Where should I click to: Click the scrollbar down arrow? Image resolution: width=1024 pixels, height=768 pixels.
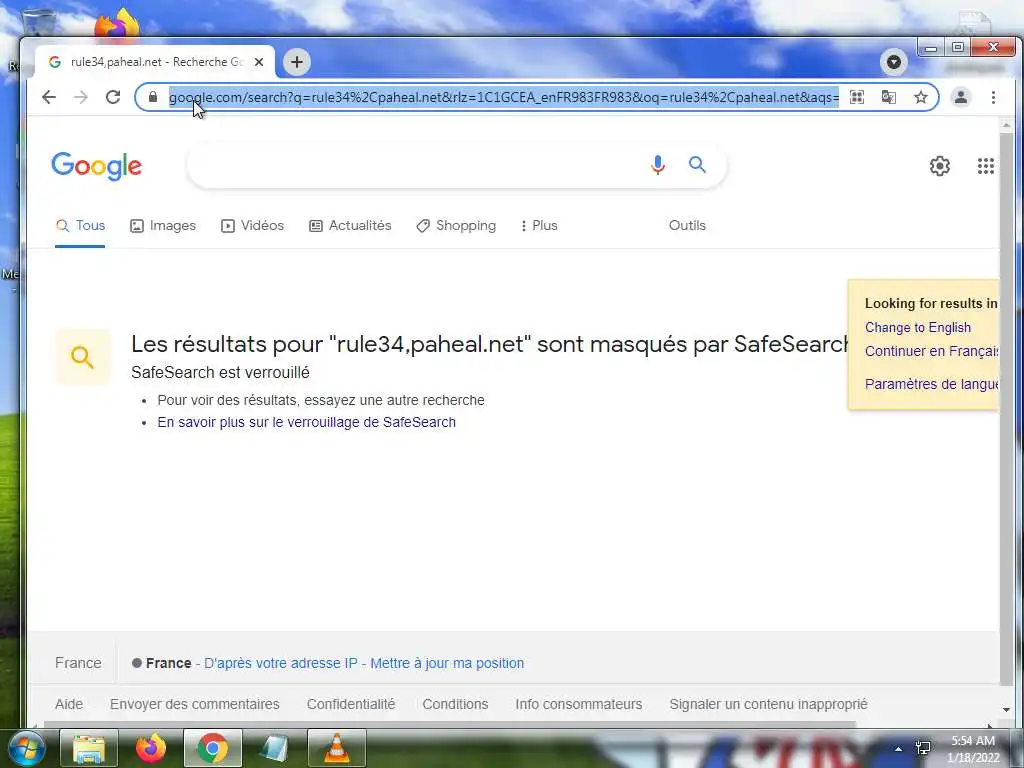pyautogui.click(x=1006, y=709)
